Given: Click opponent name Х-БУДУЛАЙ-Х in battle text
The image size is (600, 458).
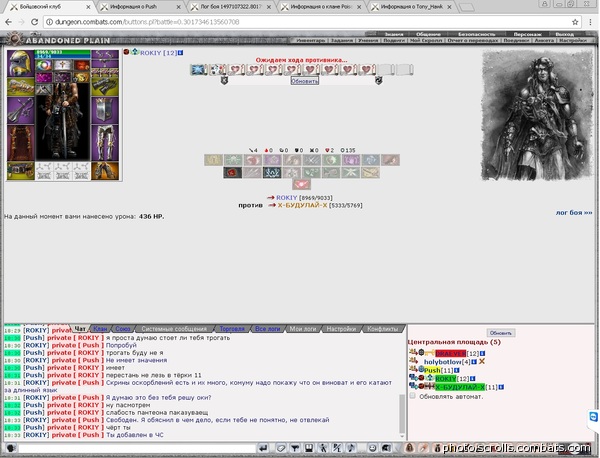Looking at the screenshot, I should coord(302,205).
